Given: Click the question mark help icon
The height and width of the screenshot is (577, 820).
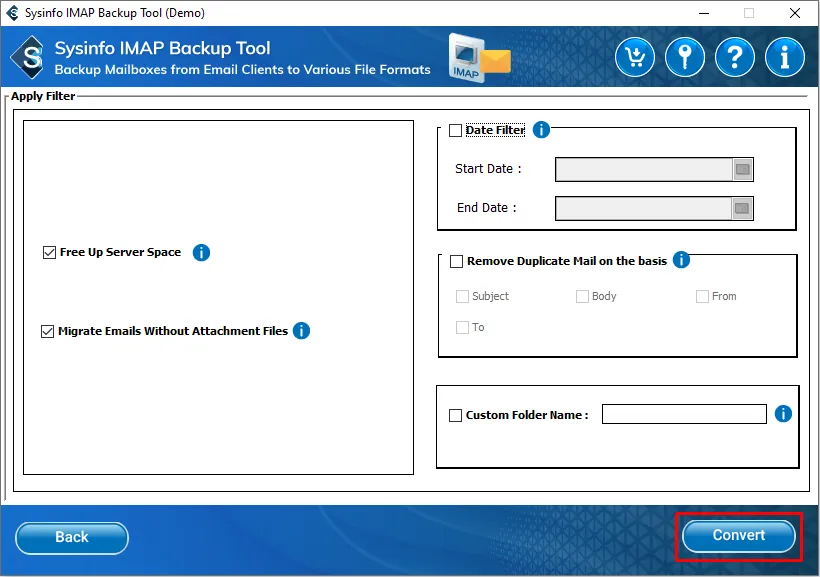Looking at the screenshot, I should 735,58.
